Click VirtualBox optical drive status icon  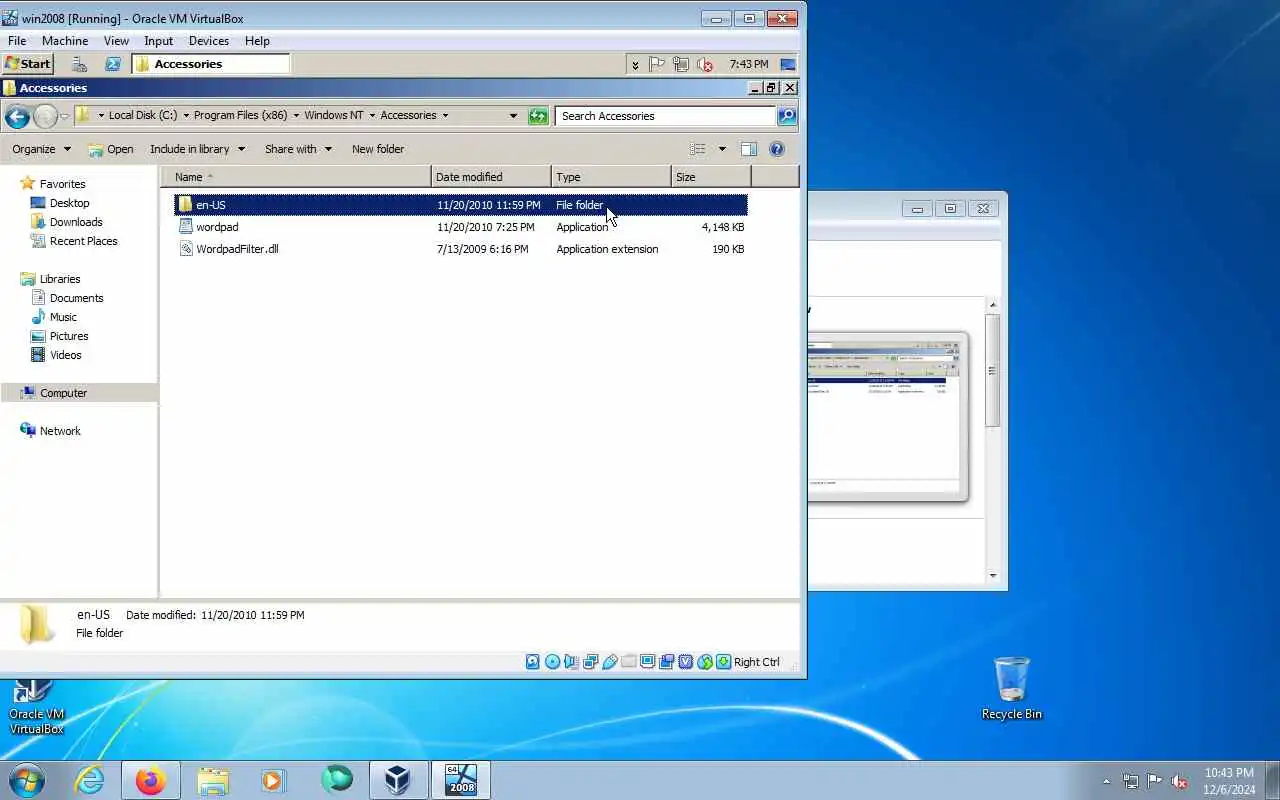(x=552, y=662)
